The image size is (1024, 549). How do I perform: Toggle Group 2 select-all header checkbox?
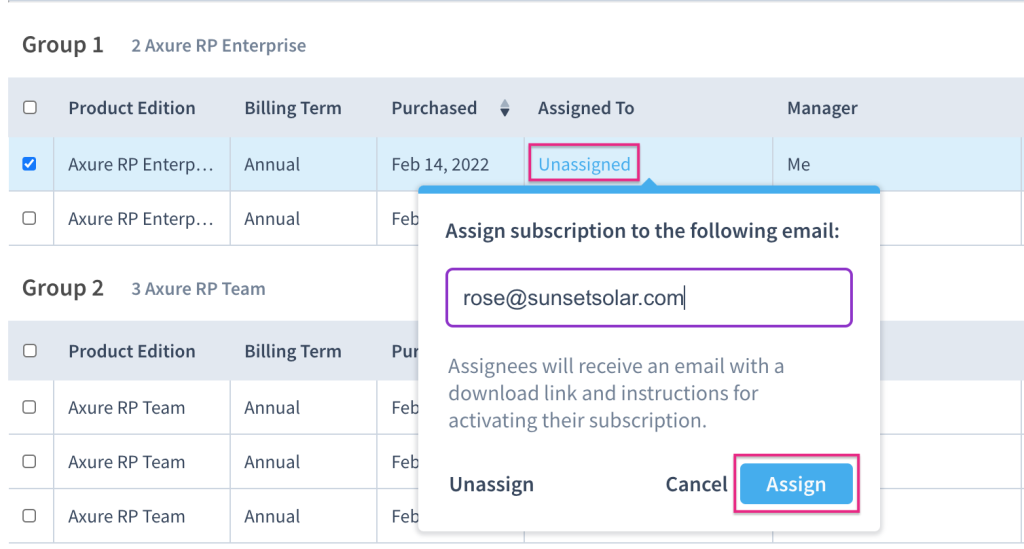30,351
